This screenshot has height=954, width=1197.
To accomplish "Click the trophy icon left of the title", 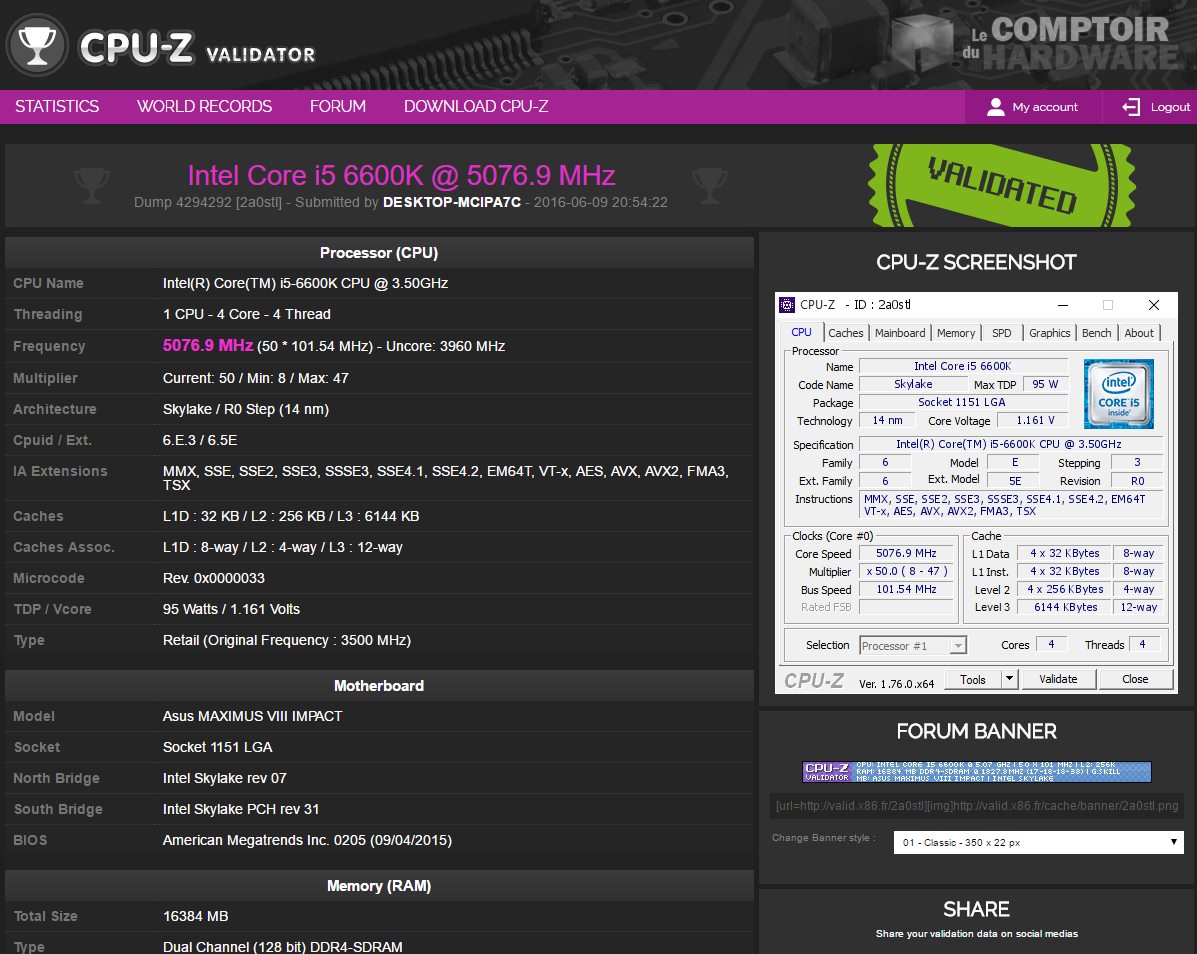I will coord(92,182).
